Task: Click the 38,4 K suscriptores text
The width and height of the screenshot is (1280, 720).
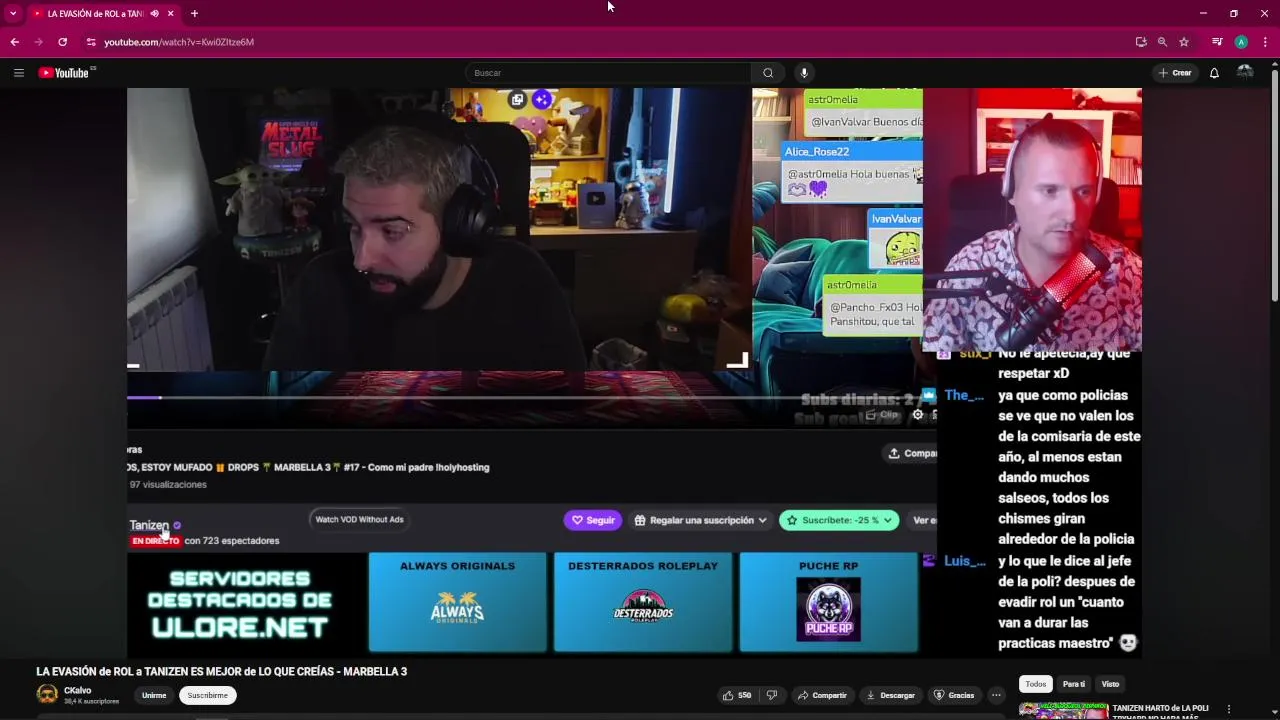Action: [91, 702]
